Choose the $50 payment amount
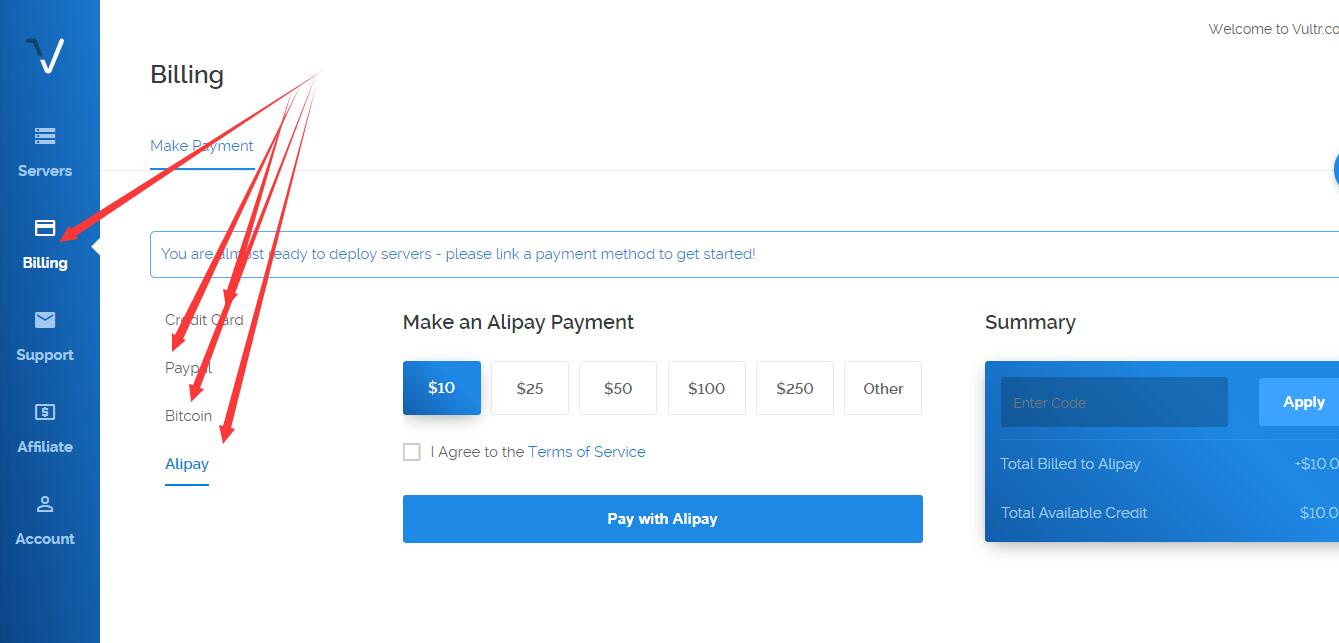Image resolution: width=1339 pixels, height=643 pixels. point(618,388)
